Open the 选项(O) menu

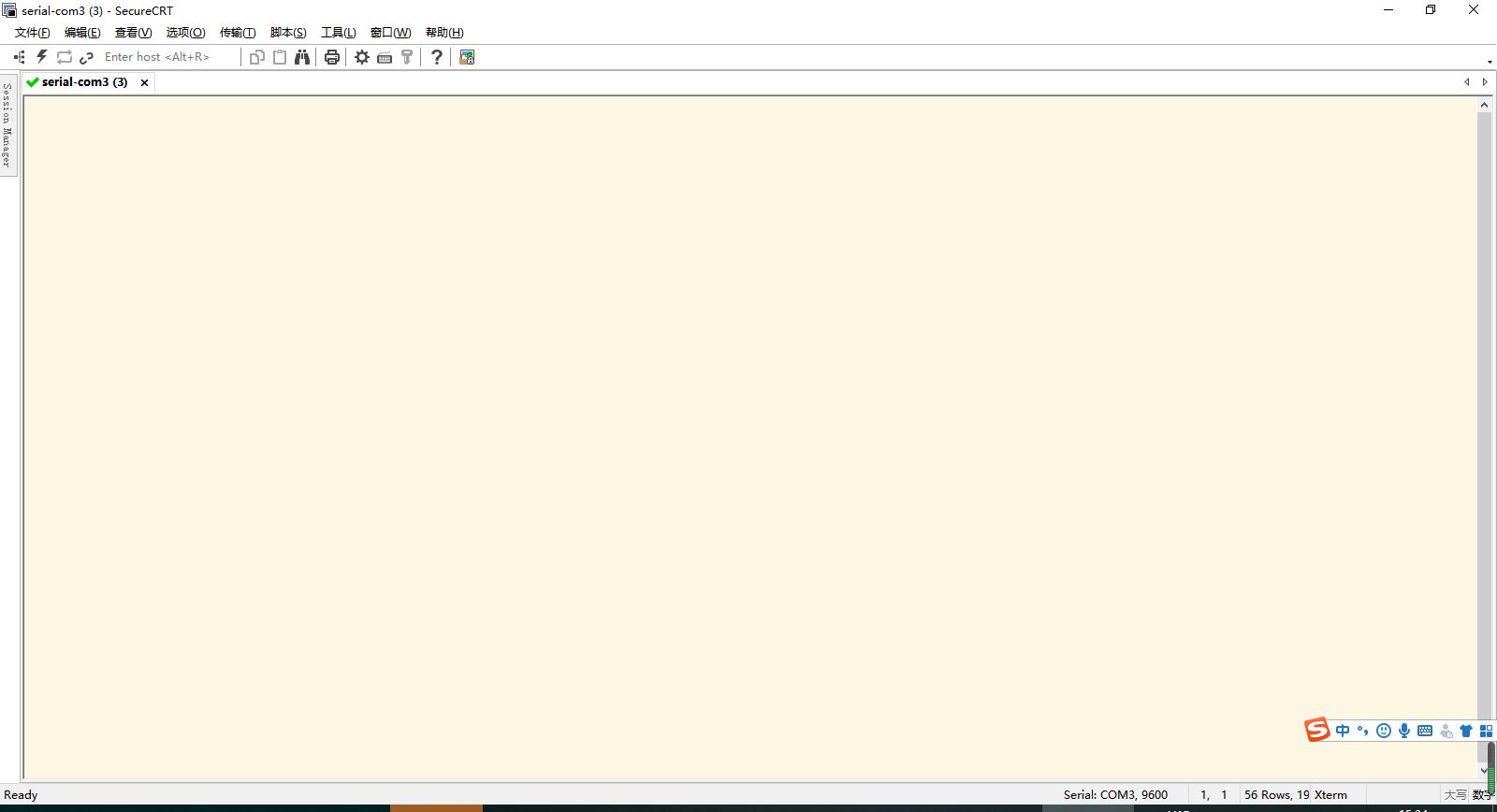[x=185, y=33]
